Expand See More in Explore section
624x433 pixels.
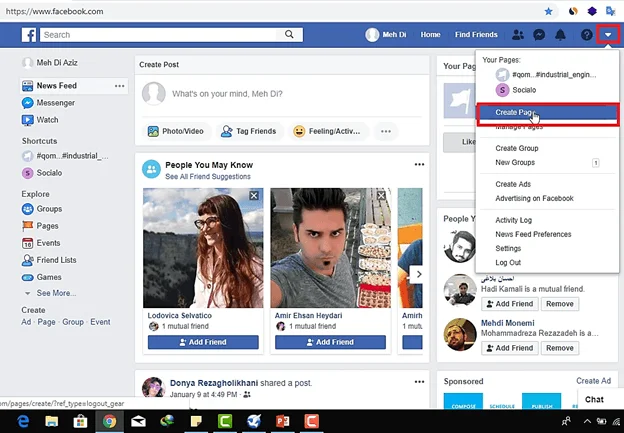(x=56, y=293)
